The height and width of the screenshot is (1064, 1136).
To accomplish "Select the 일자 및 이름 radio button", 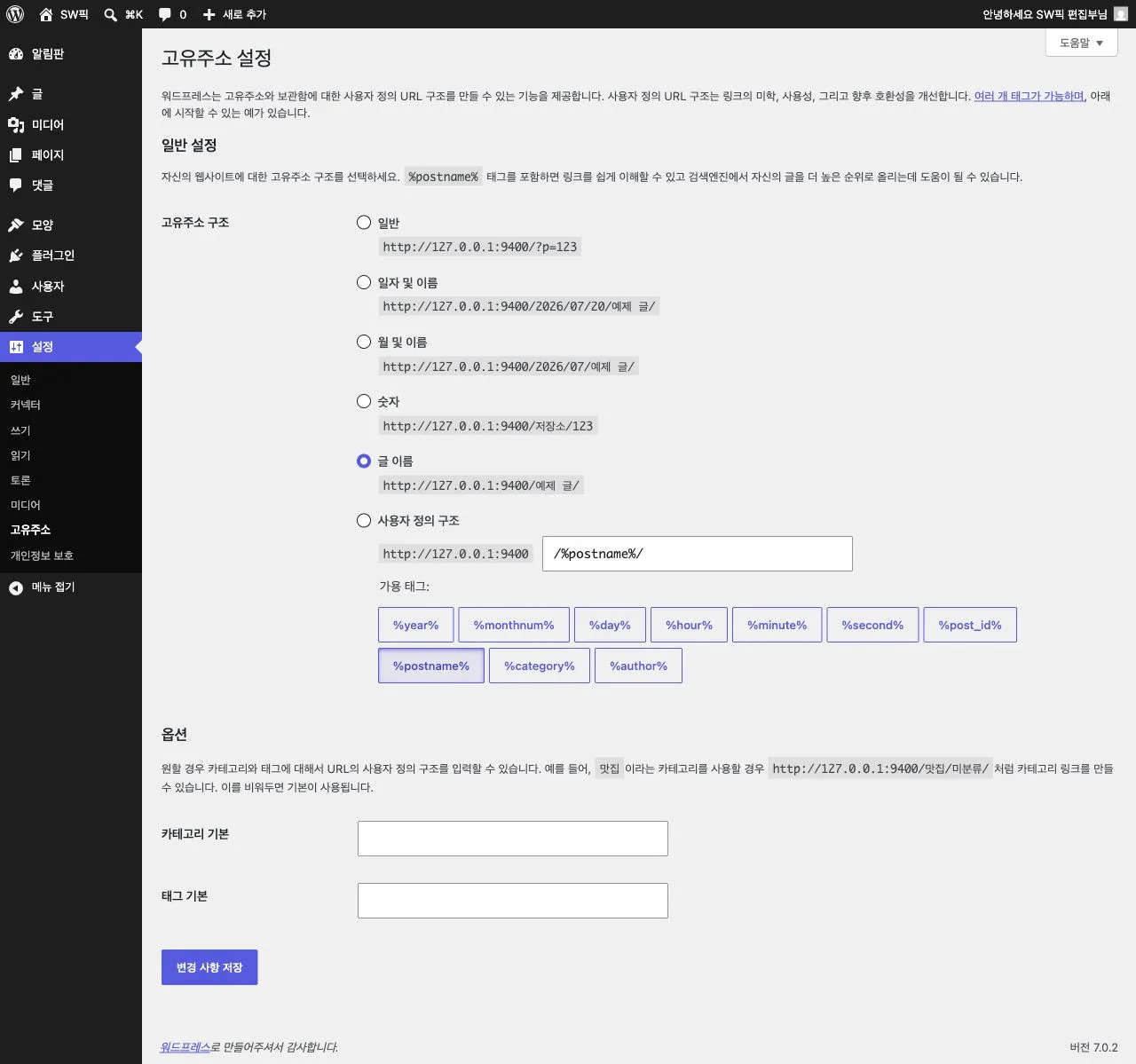I will [364, 282].
